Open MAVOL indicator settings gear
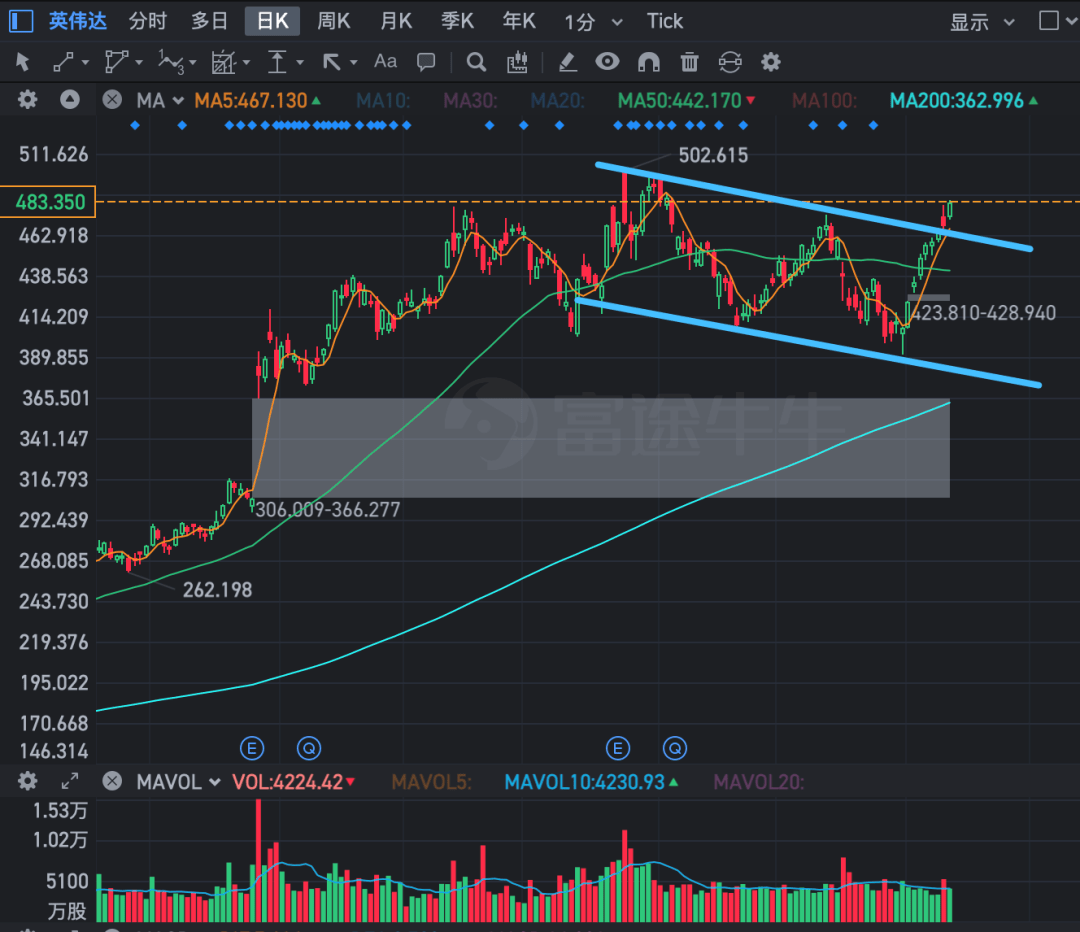This screenshot has height=932, width=1080. tap(28, 781)
